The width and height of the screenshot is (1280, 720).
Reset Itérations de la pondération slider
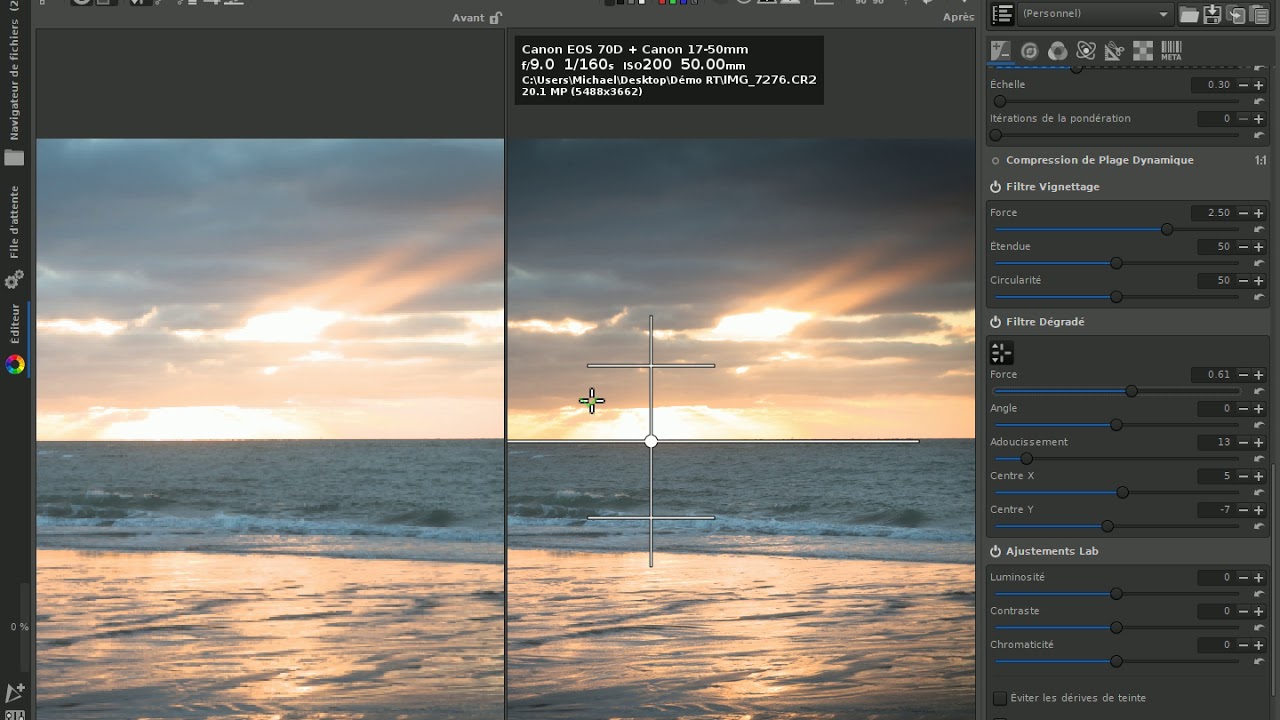(x=1259, y=135)
